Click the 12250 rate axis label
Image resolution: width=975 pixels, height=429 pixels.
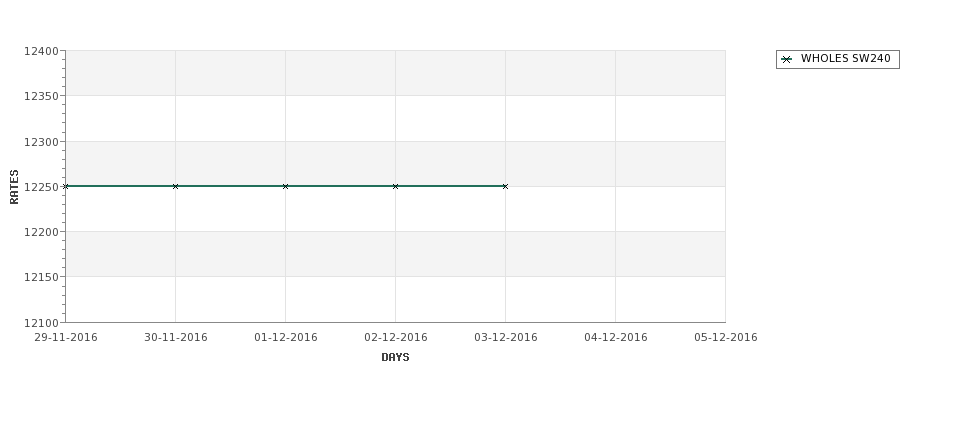(x=41, y=187)
